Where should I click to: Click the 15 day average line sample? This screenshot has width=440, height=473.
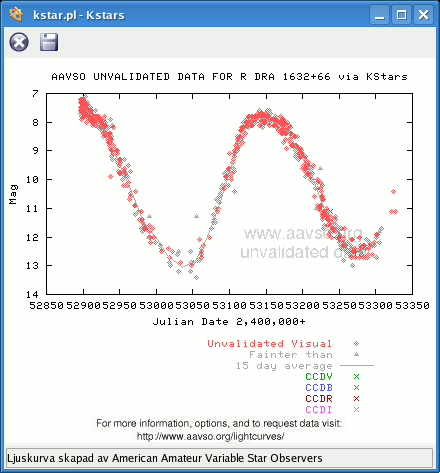pos(357,366)
